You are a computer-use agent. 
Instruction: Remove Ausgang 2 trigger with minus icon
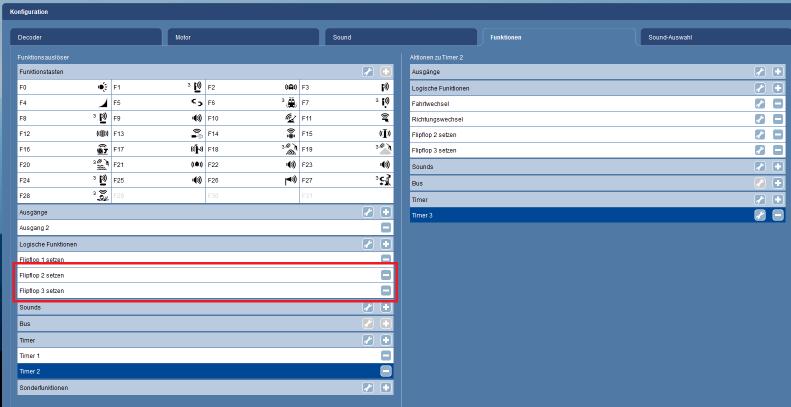[386, 228]
